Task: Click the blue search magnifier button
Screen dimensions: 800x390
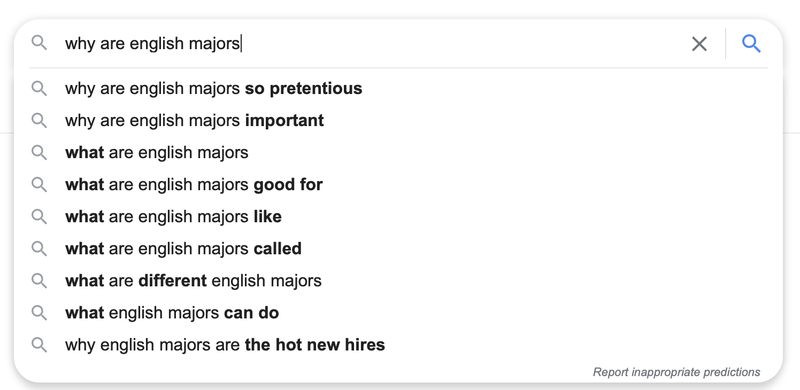Action: (751, 44)
